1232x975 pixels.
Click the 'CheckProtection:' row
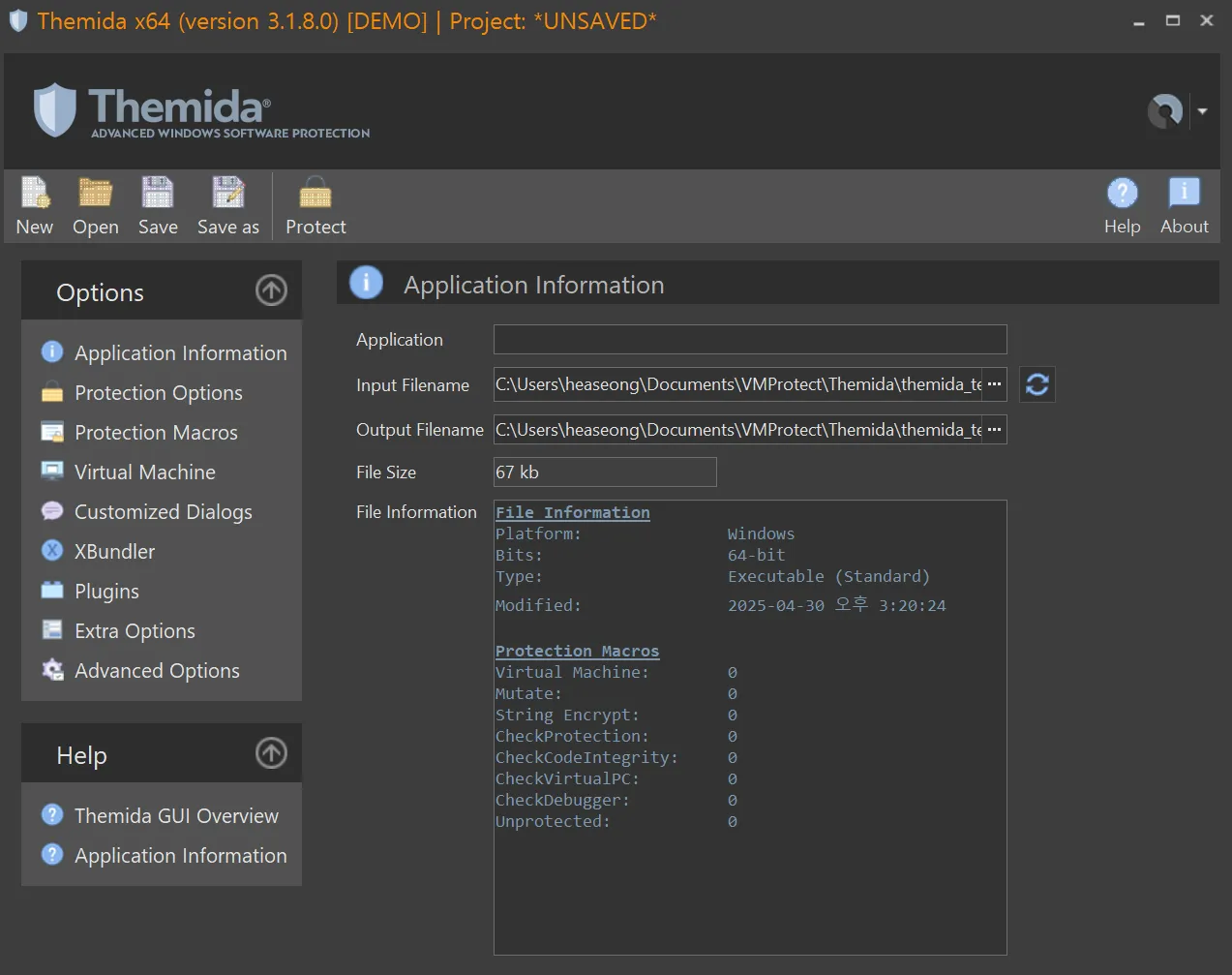[x=616, y=736]
